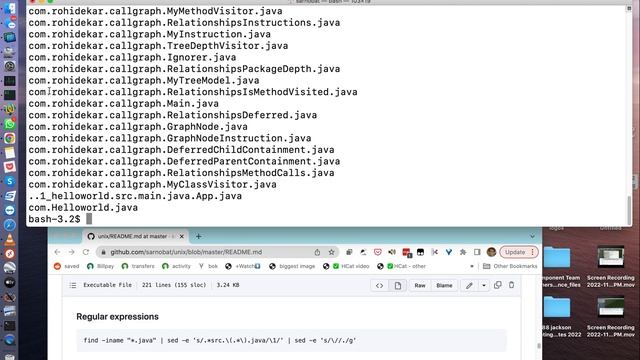This screenshot has width=640, height=360.
Task: Bookmark this page with the star icon
Action: 331,252
